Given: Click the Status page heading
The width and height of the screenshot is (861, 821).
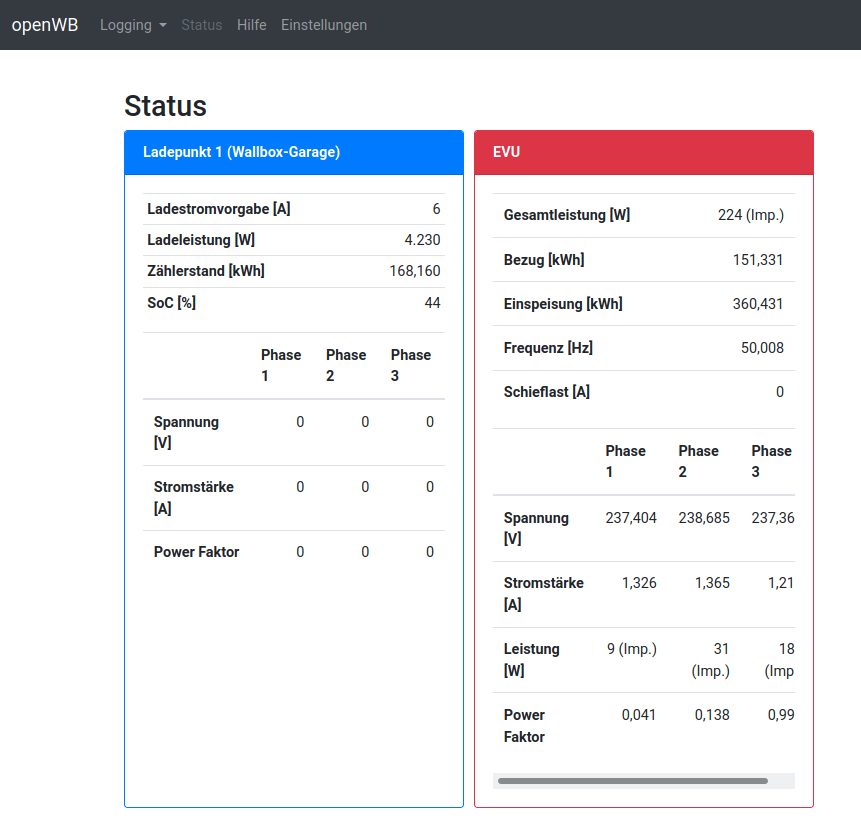Looking at the screenshot, I should point(165,106).
